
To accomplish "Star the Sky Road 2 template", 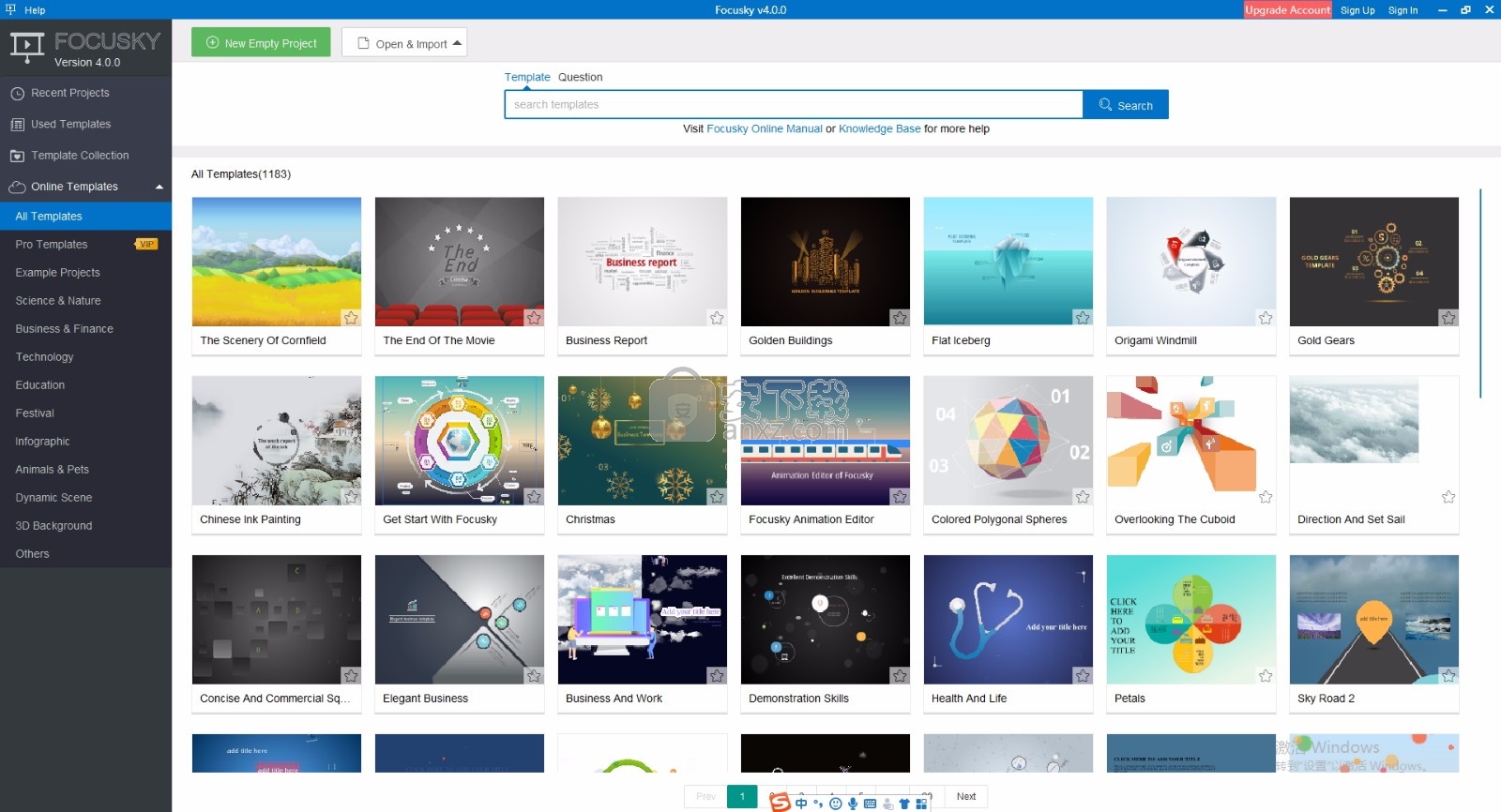I will (x=1448, y=676).
